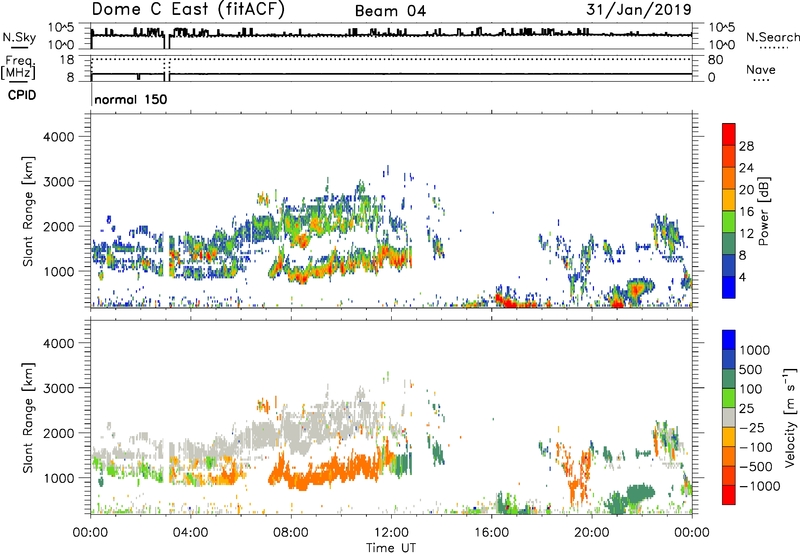This screenshot has height=554, width=800.
Task: Click the '80' Nave axis label
Action: pos(715,60)
